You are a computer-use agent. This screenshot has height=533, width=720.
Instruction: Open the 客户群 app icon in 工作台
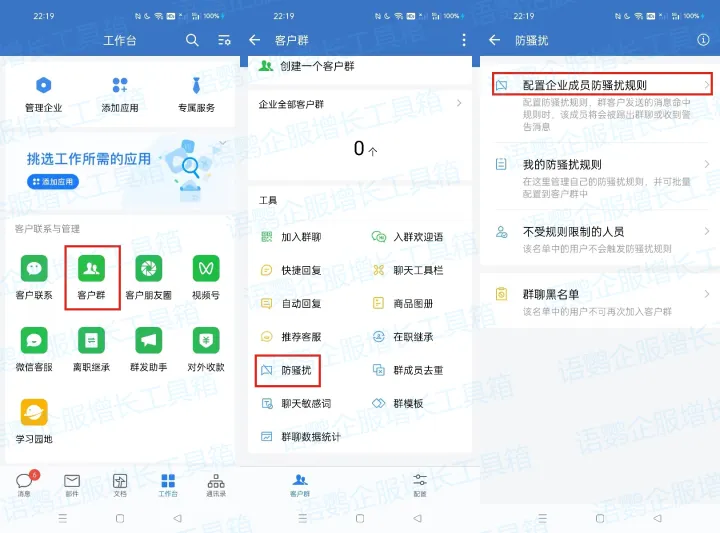(92, 268)
